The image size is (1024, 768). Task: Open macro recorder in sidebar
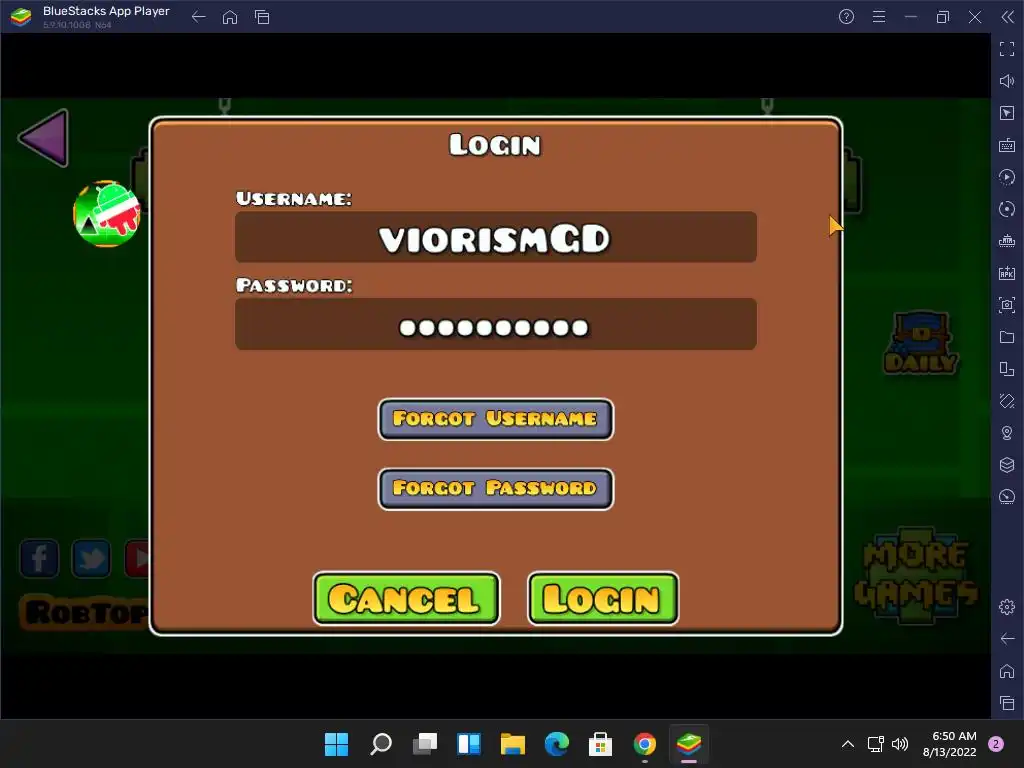1007,177
